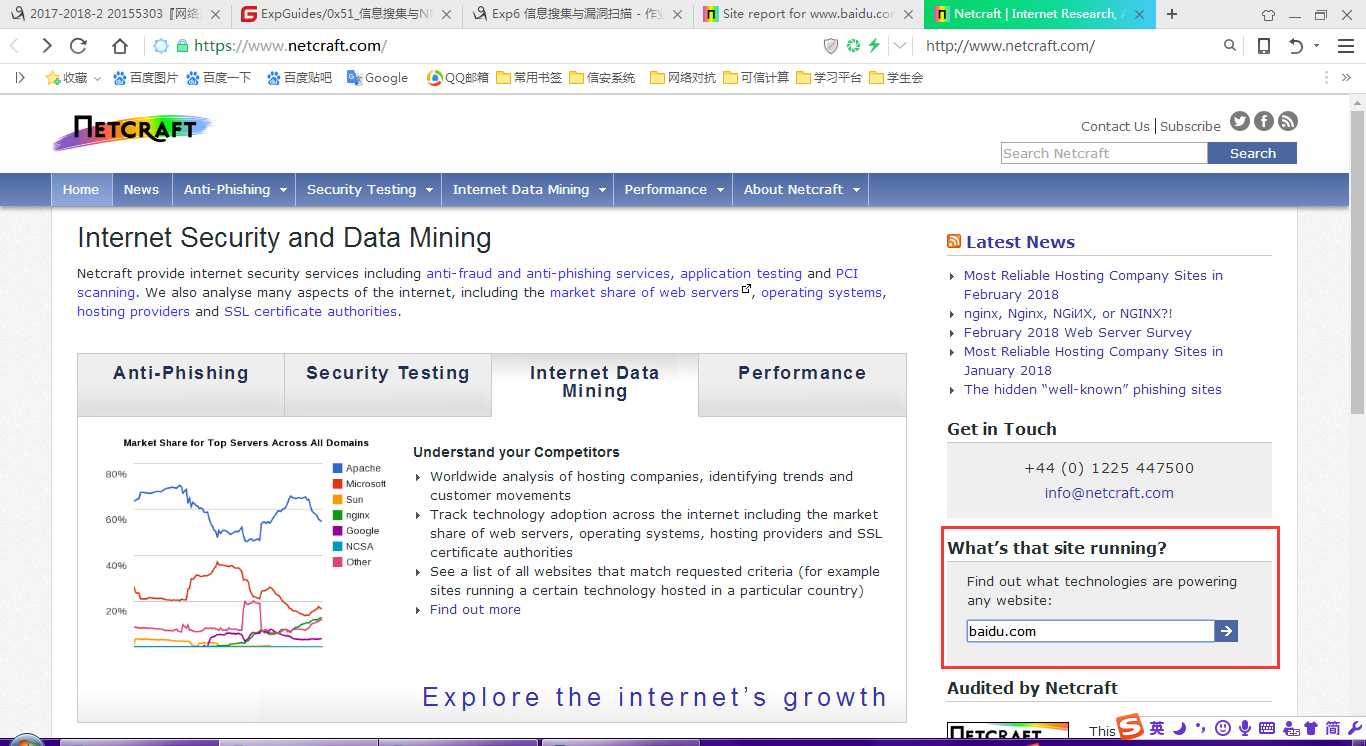Image resolution: width=1366 pixels, height=746 pixels.
Task: Expand the Anti-Phishing navigation dropdown
Action: 284,190
